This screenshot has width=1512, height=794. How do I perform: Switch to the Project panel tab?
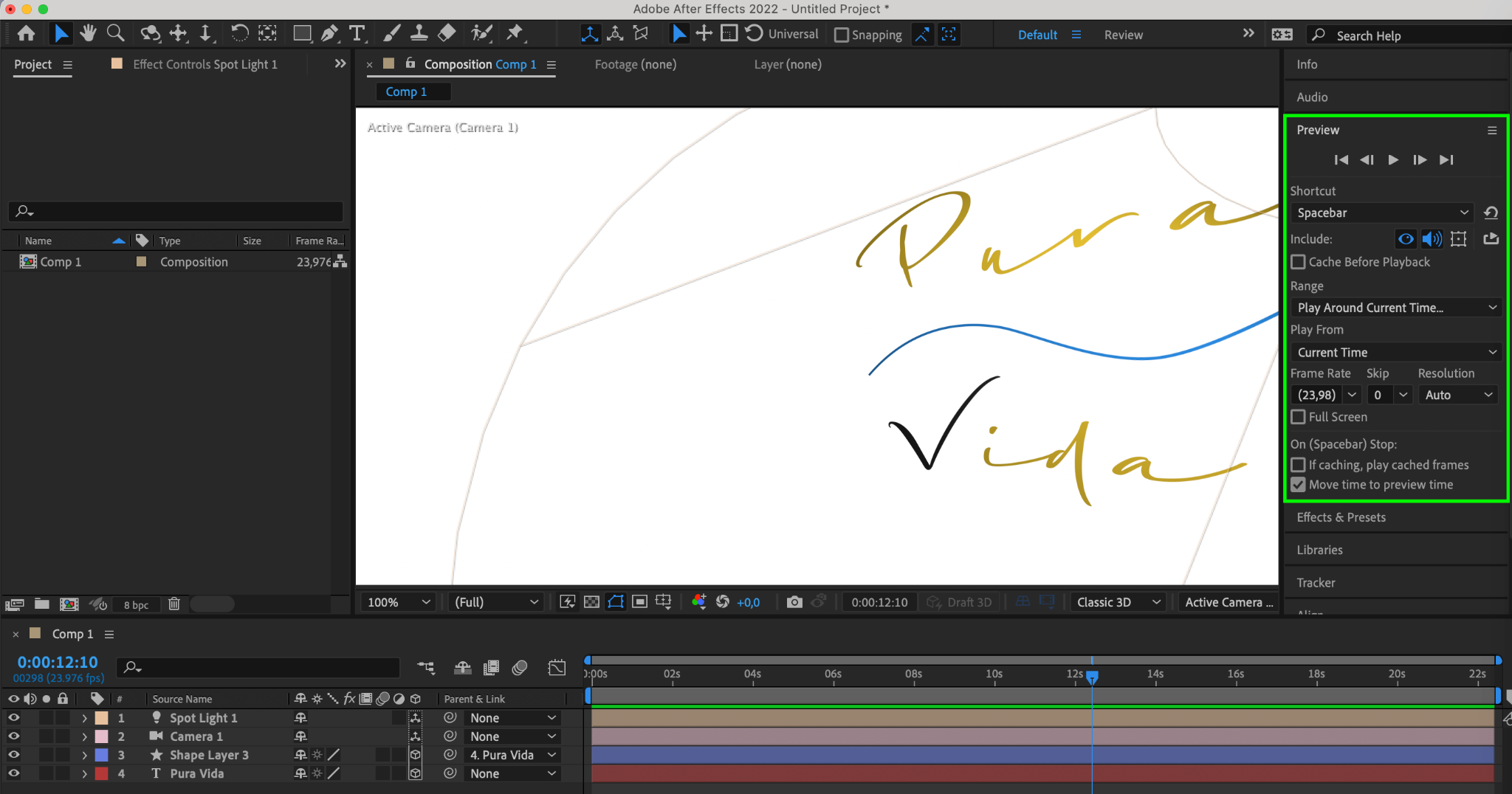[x=33, y=64]
